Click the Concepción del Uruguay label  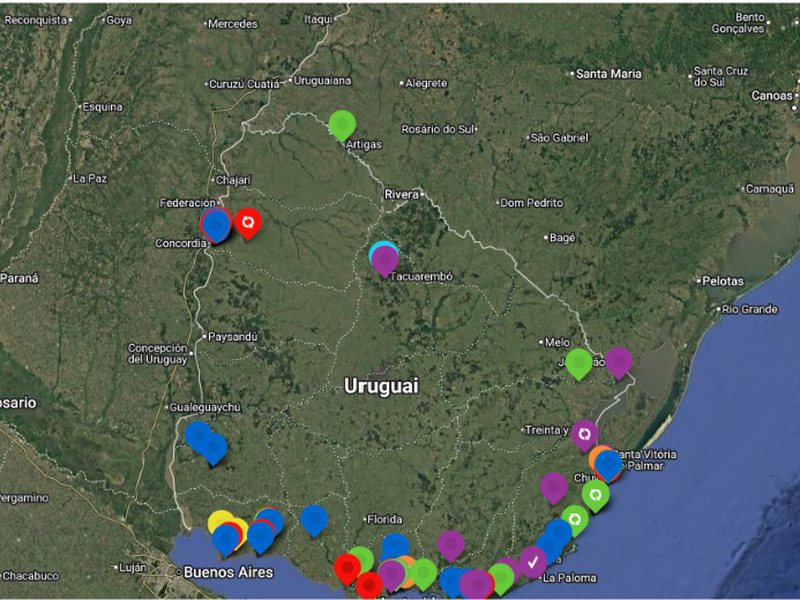click(x=158, y=354)
